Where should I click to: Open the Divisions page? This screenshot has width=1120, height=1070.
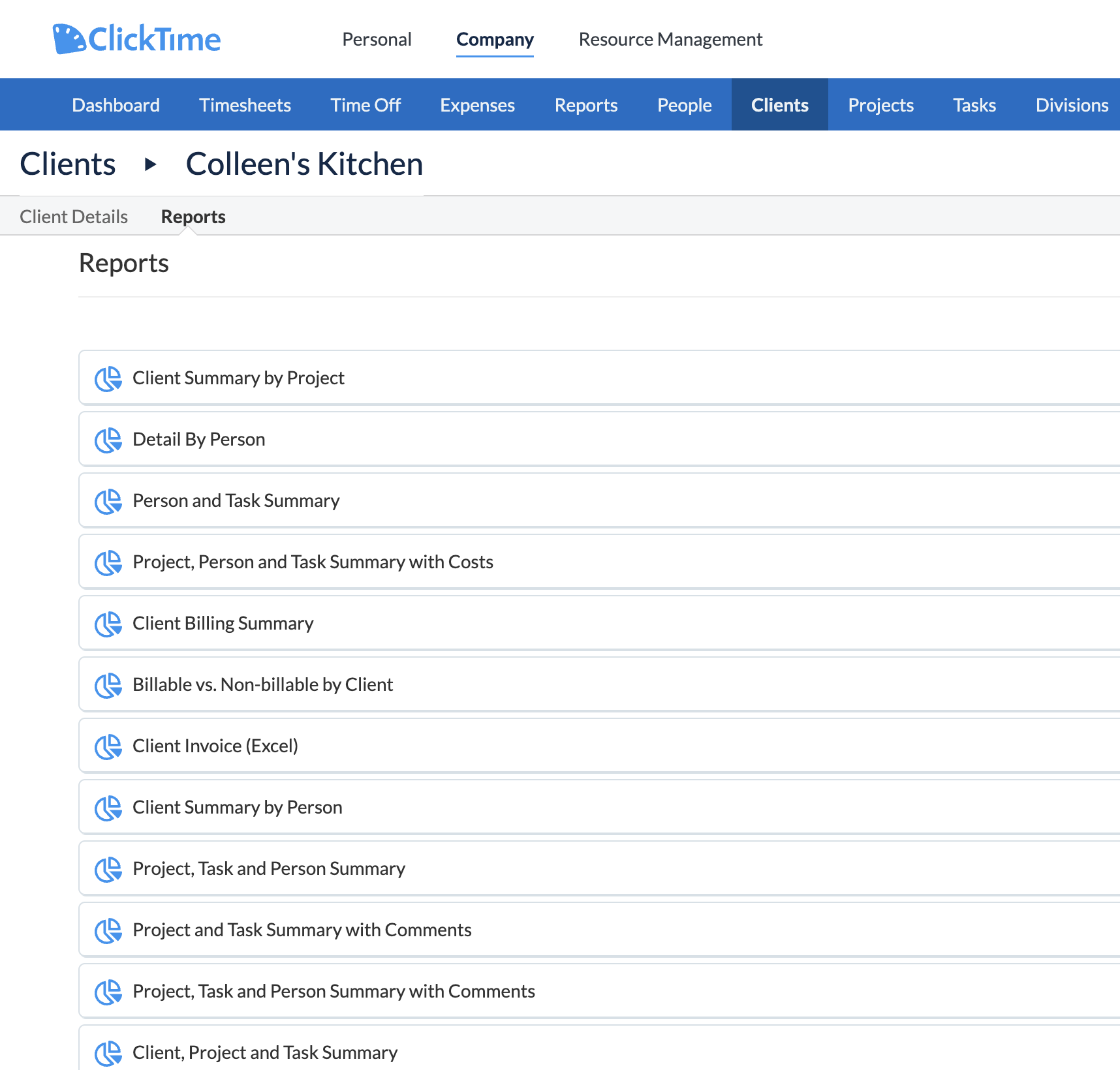pos(1072,105)
